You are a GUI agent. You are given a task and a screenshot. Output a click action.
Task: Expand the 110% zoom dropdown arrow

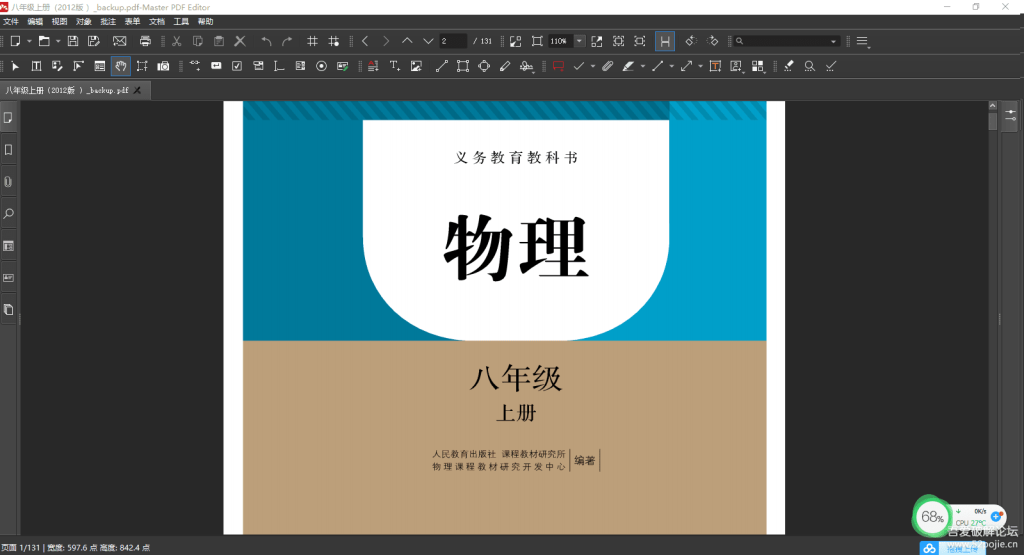[579, 41]
